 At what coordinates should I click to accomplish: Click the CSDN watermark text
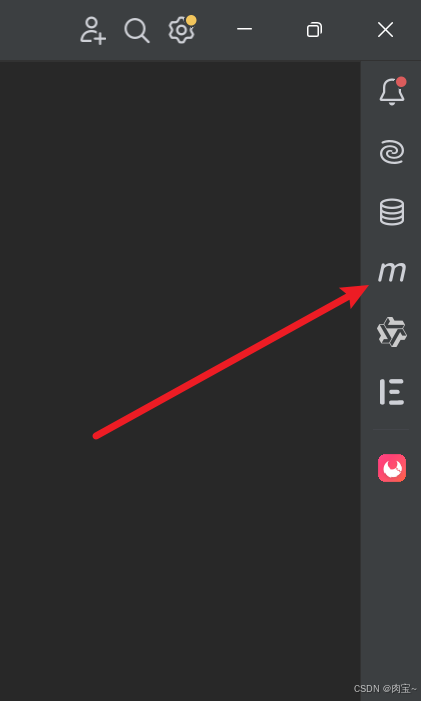(x=385, y=688)
